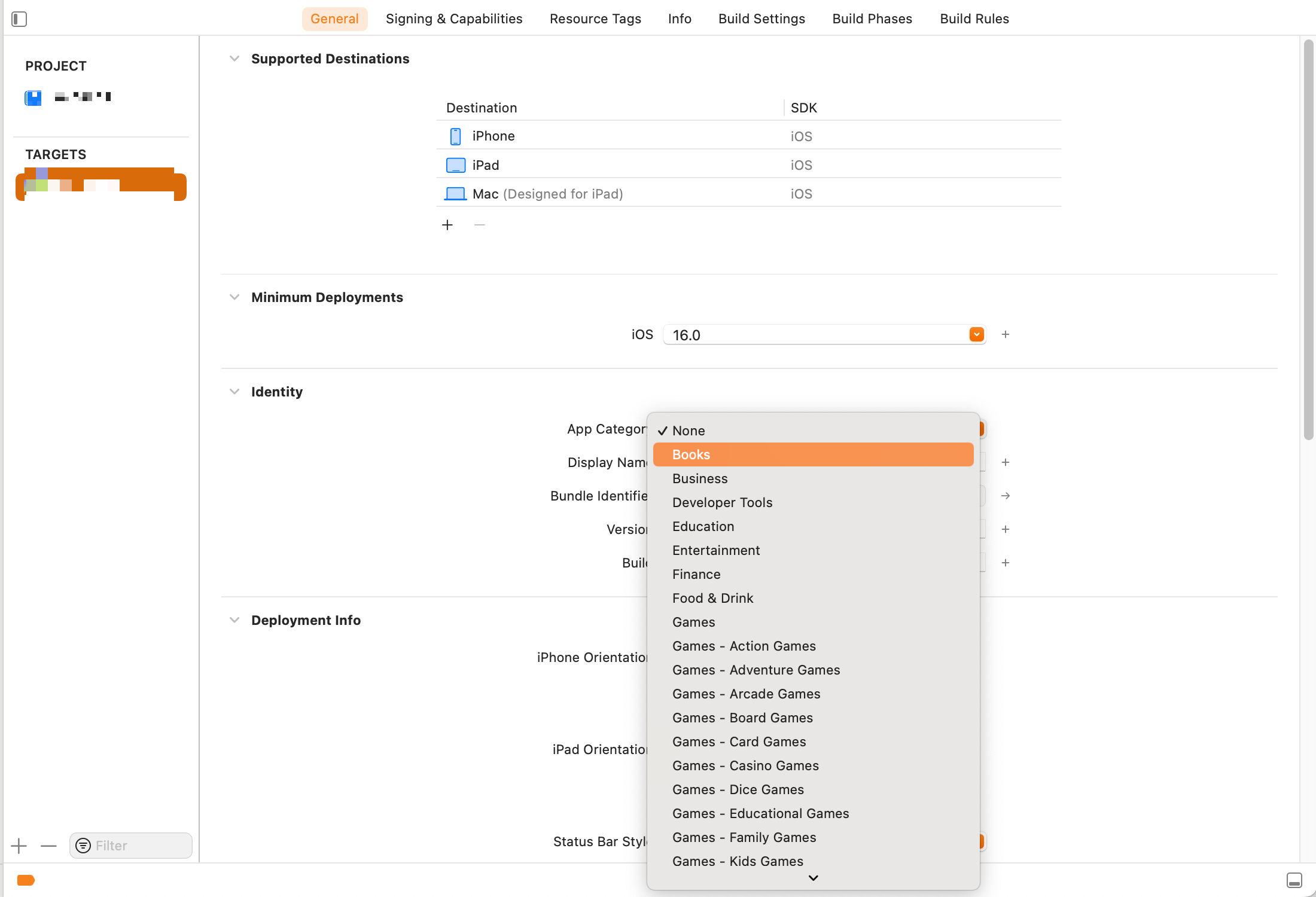
Task: Toggle the left sidebar panel icon
Action: (x=19, y=19)
